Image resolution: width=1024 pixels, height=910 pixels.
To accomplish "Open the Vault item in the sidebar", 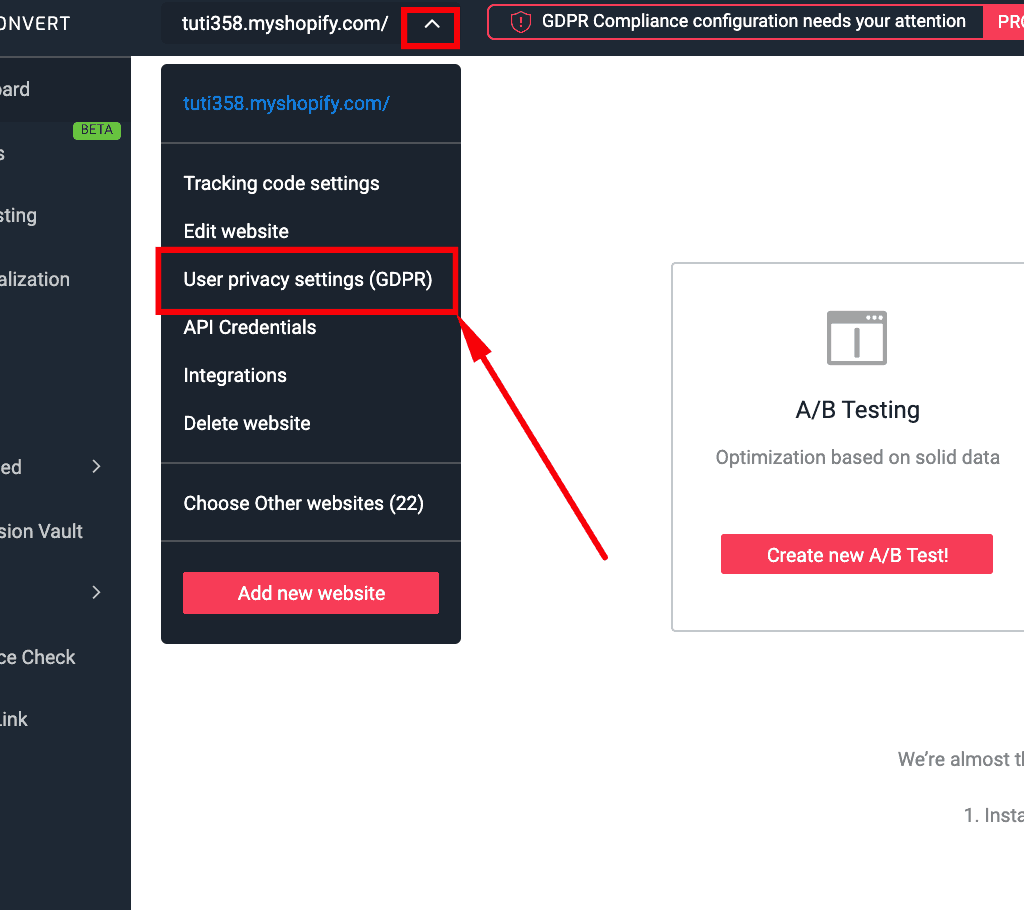I will click(40, 531).
